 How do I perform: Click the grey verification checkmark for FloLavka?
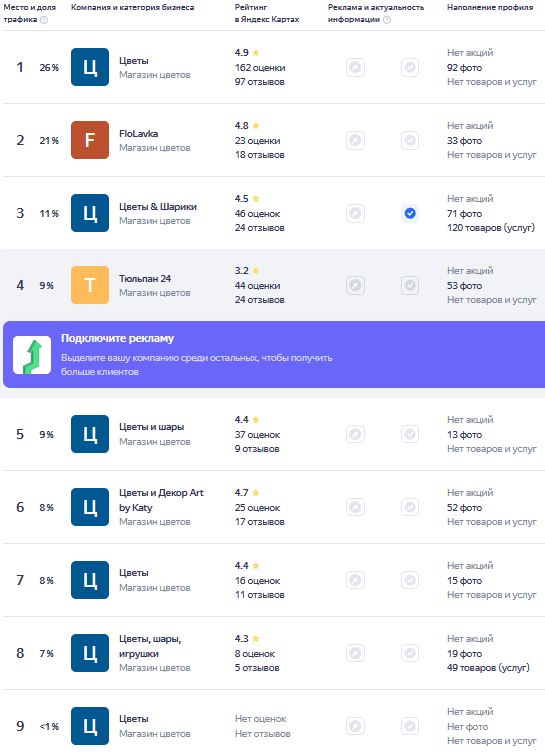point(410,140)
